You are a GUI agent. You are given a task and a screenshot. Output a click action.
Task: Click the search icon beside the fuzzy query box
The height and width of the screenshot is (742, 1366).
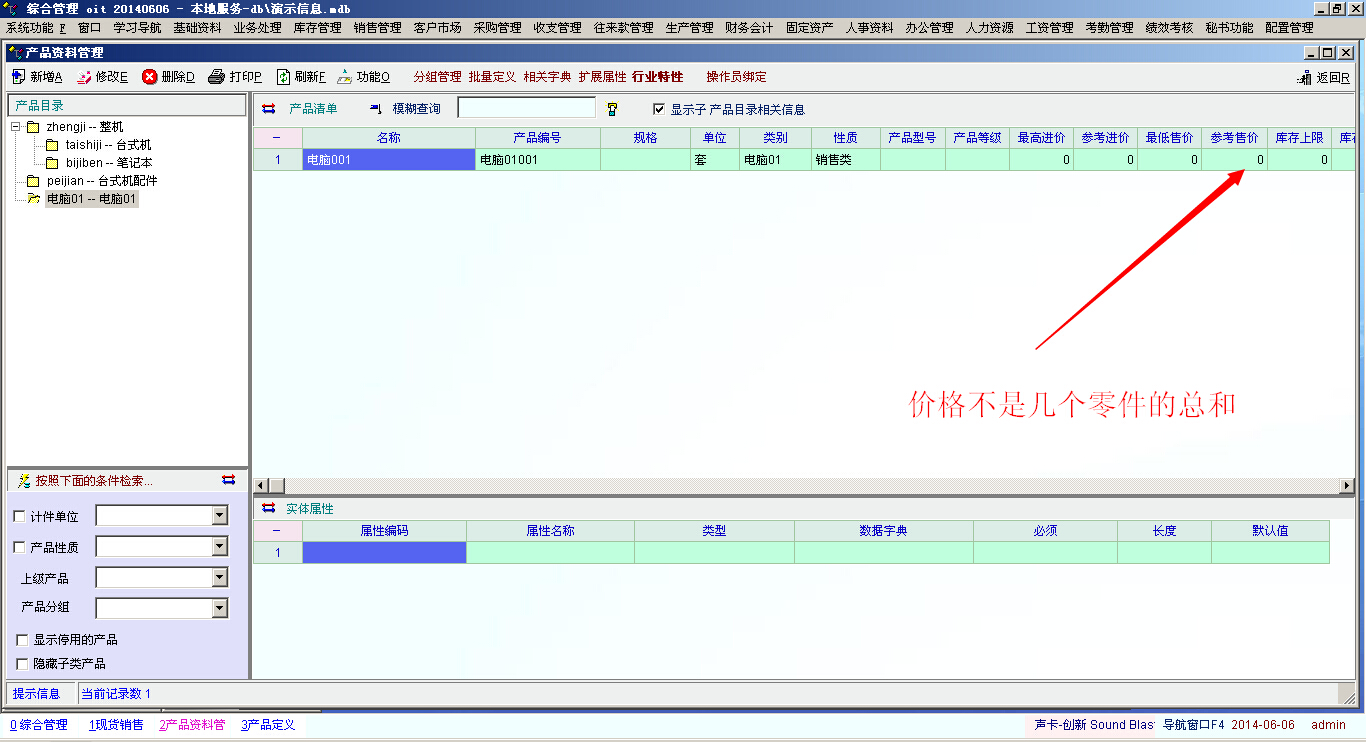[612, 109]
